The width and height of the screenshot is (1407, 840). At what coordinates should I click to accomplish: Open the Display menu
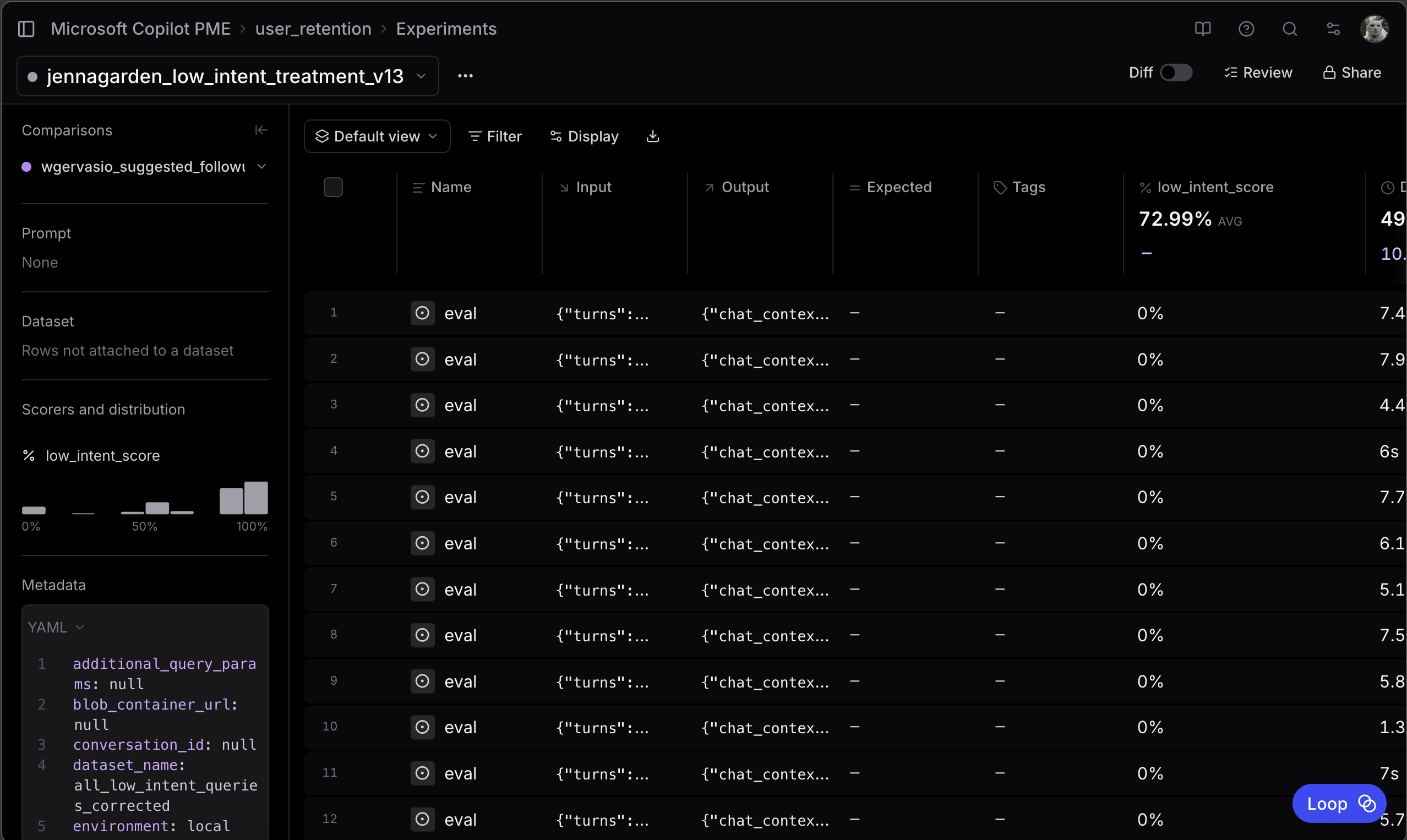click(584, 136)
